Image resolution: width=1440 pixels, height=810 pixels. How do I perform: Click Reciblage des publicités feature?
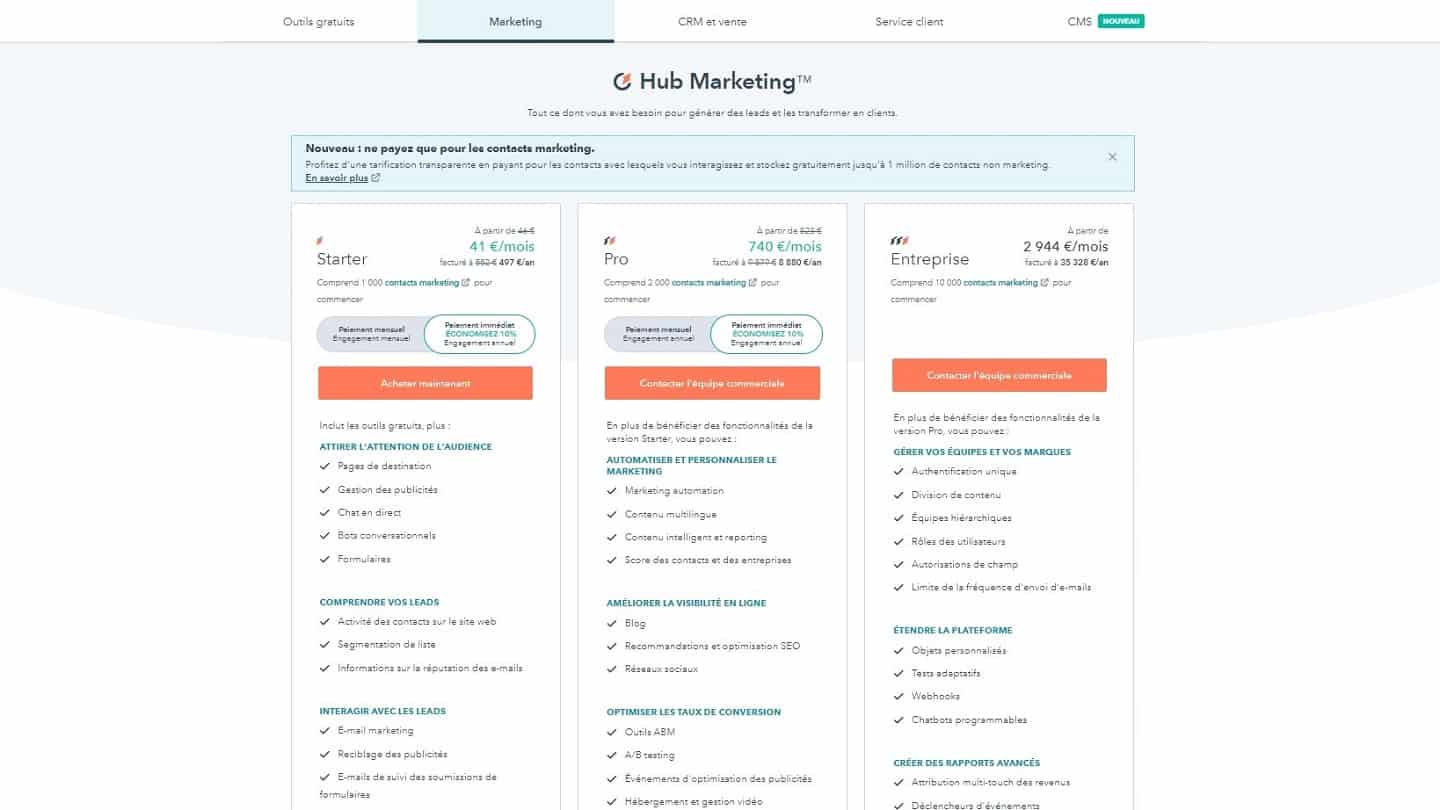(x=392, y=754)
